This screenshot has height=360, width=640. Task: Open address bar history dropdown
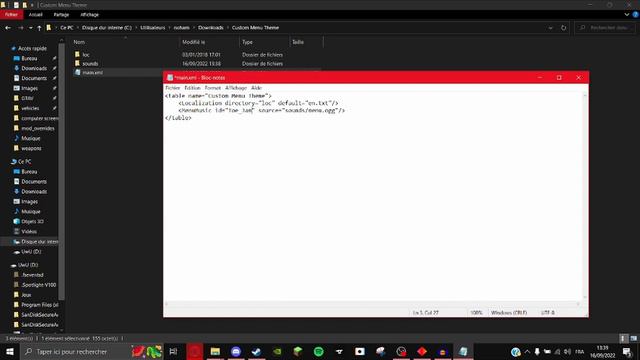coord(551,28)
